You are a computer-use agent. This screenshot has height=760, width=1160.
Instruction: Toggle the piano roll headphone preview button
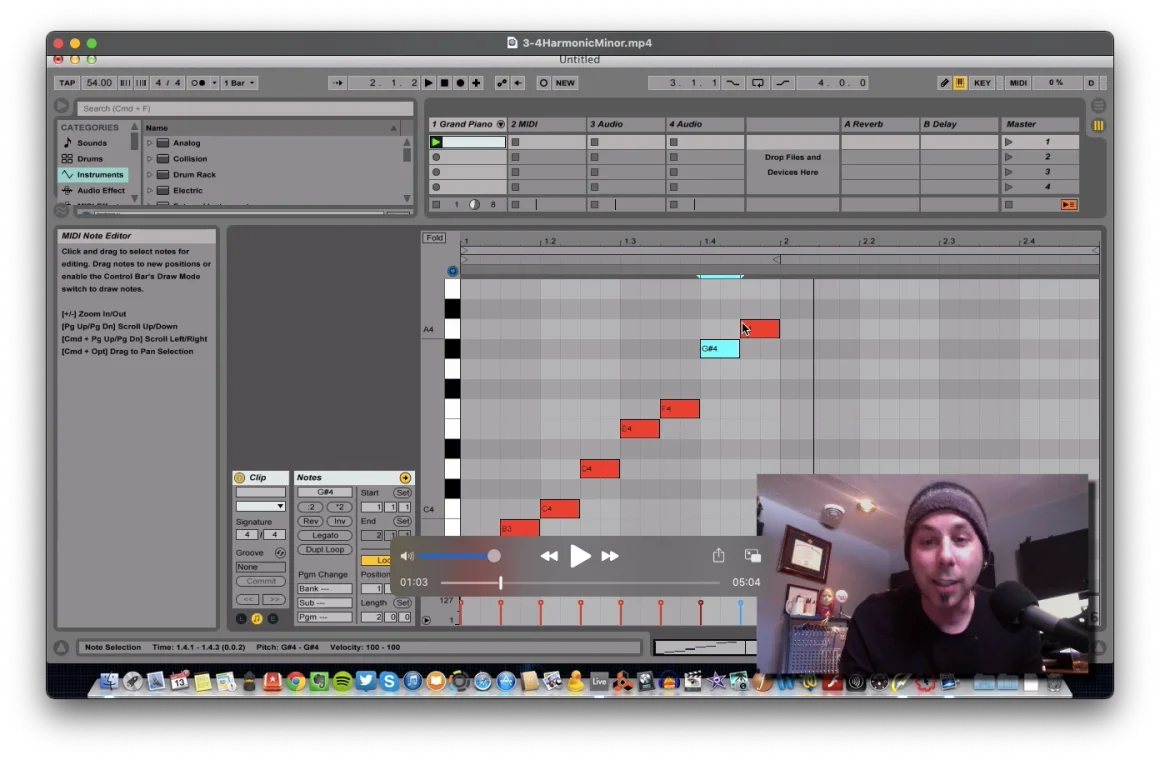pos(452,271)
